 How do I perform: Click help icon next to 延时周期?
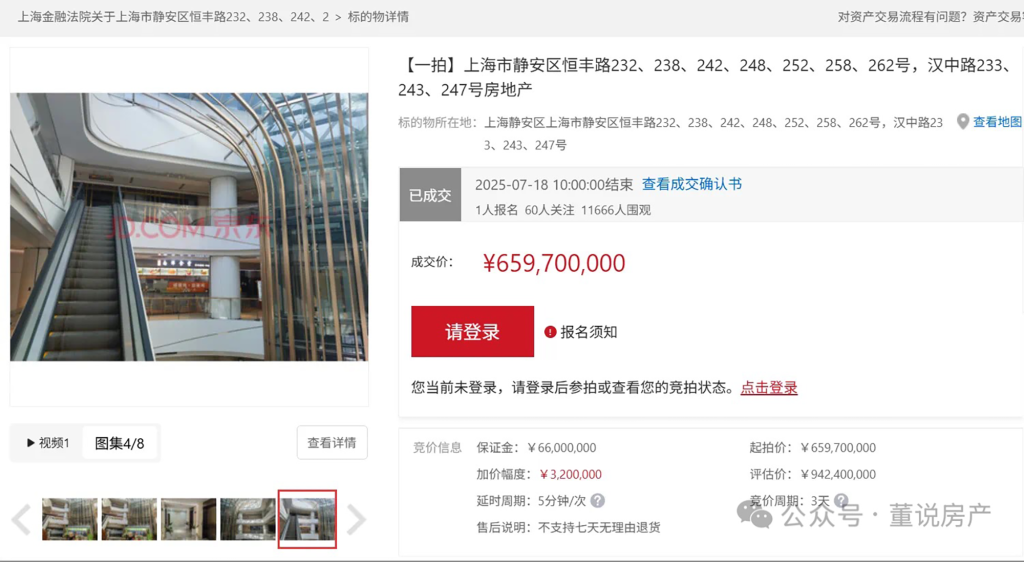click(598, 501)
